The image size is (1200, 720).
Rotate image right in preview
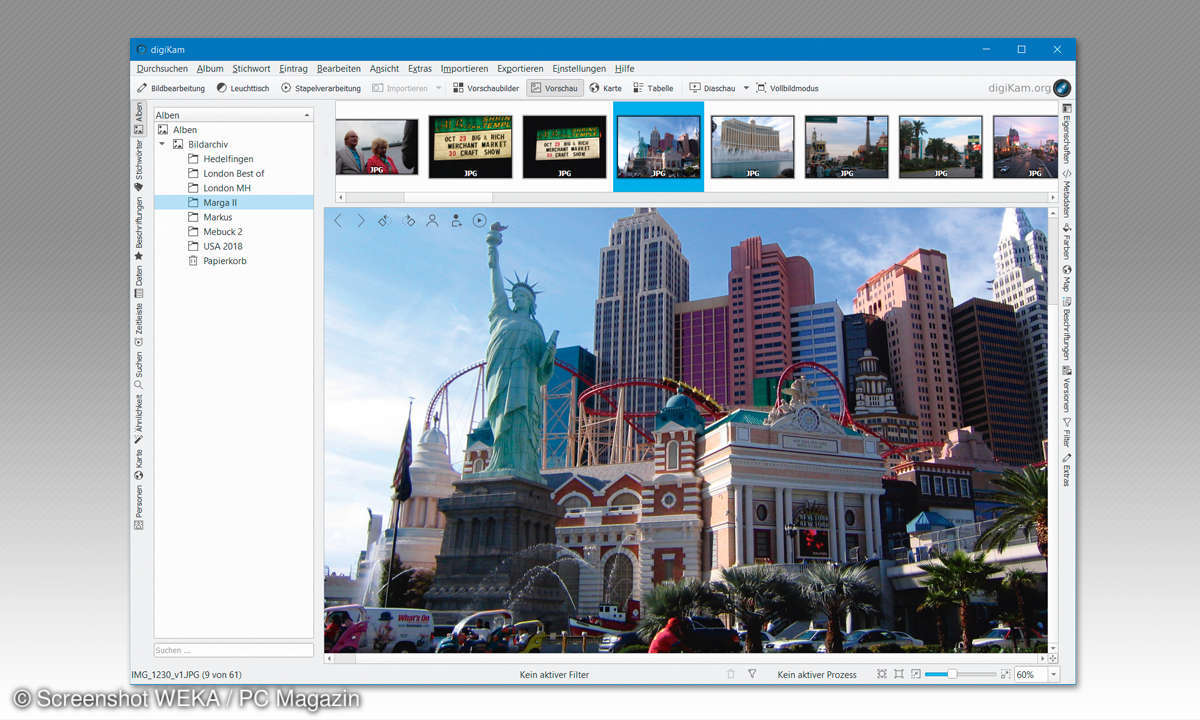(x=408, y=221)
